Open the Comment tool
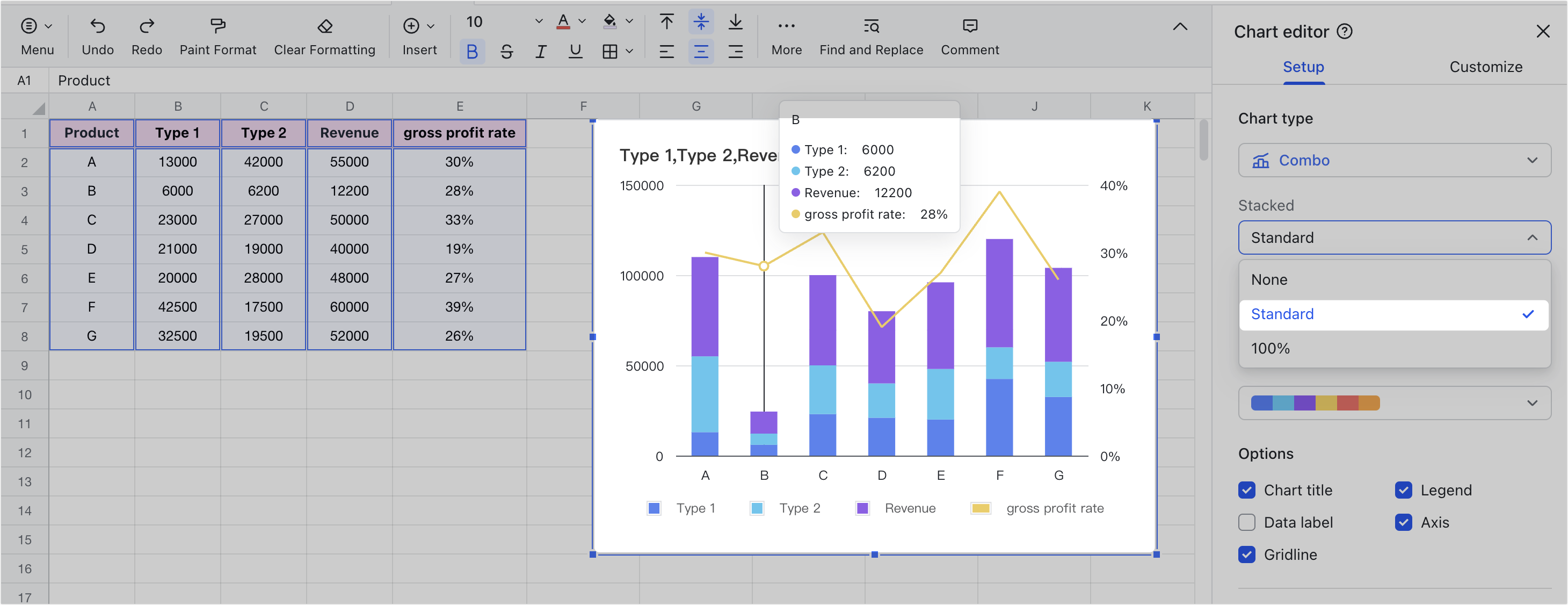Screen dimensions: 1568x605 (x=969, y=26)
